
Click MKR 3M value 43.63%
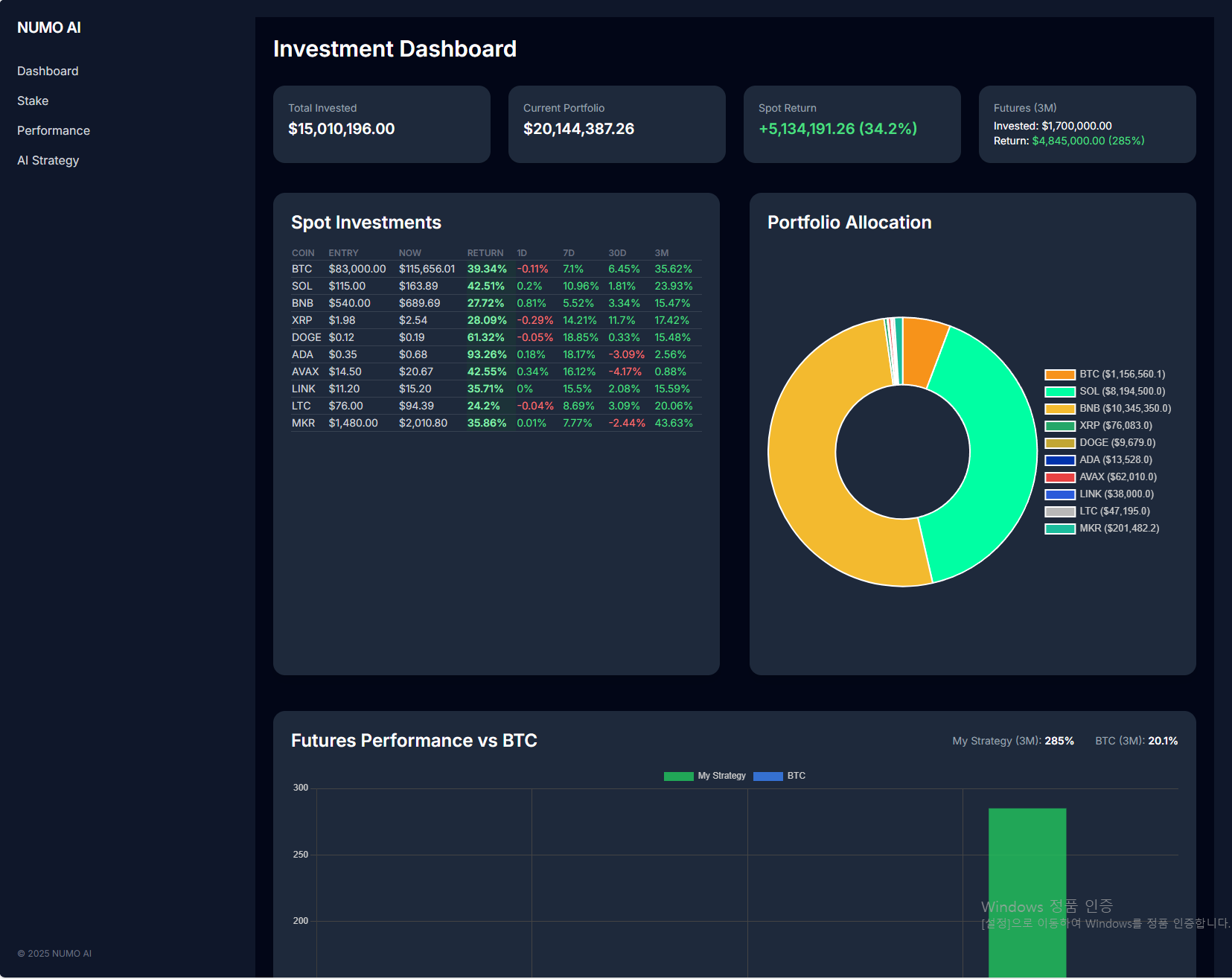click(674, 423)
